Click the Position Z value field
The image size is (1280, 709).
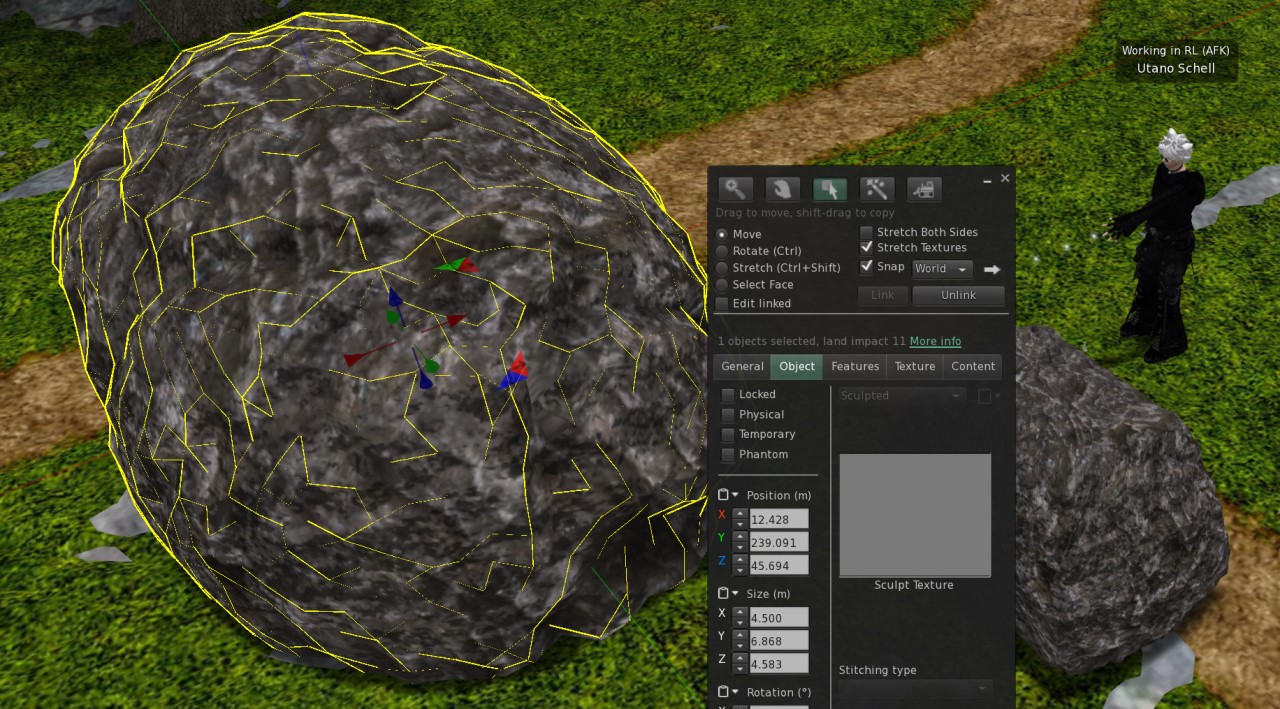click(x=778, y=566)
